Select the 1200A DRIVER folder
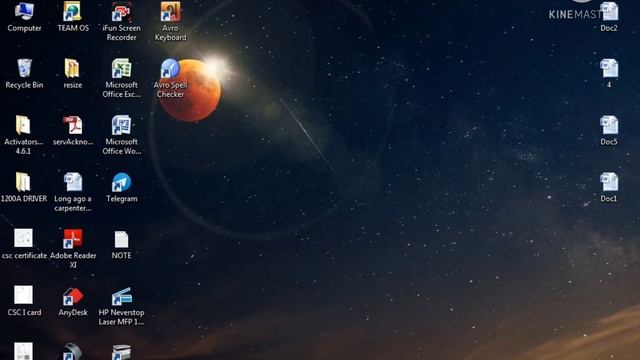640x360 pixels. click(x=24, y=187)
